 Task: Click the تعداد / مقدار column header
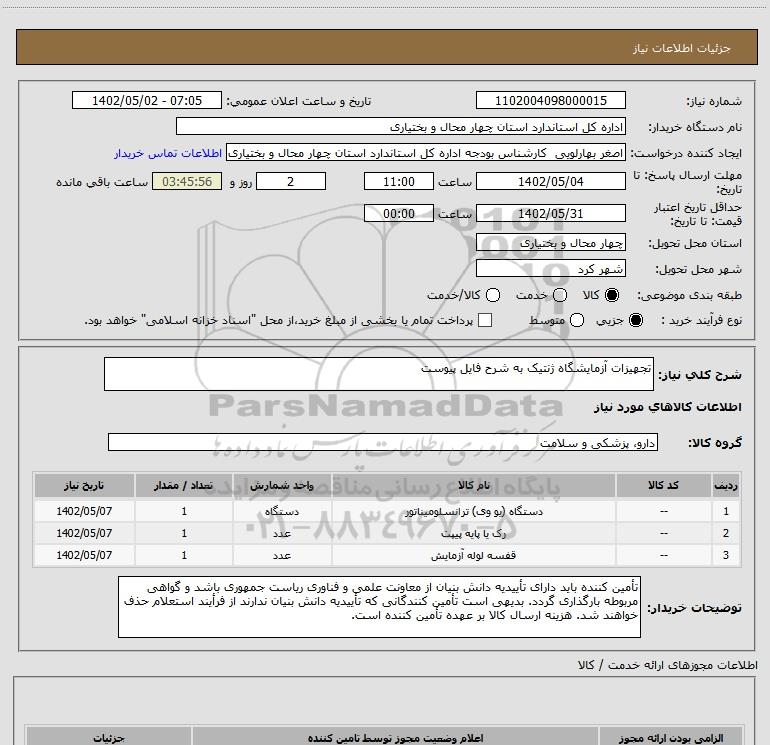coord(184,485)
